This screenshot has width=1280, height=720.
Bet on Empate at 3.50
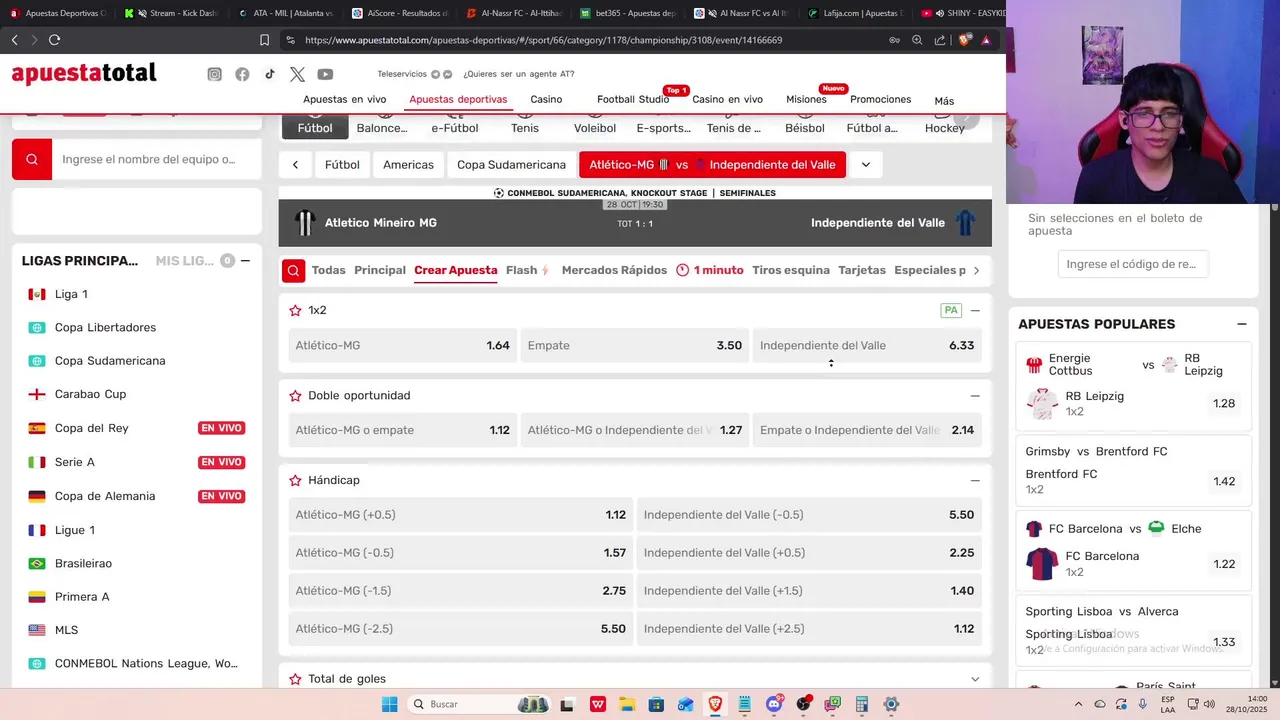pyautogui.click(x=635, y=345)
